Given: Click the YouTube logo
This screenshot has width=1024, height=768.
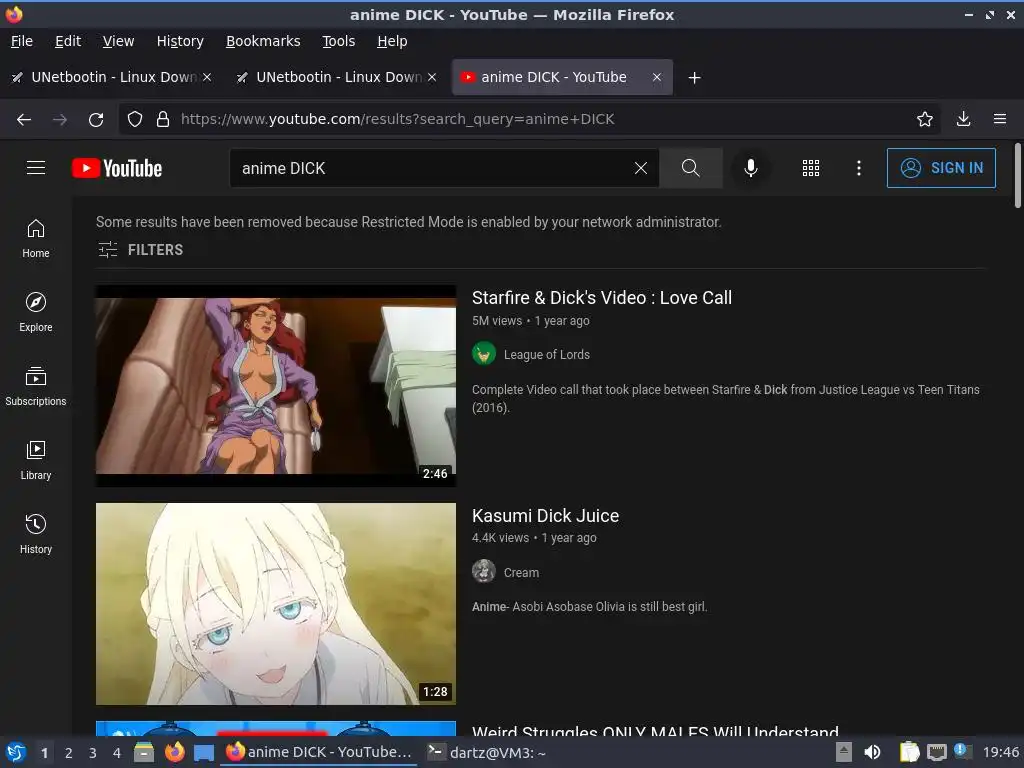Looking at the screenshot, I should [117, 168].
